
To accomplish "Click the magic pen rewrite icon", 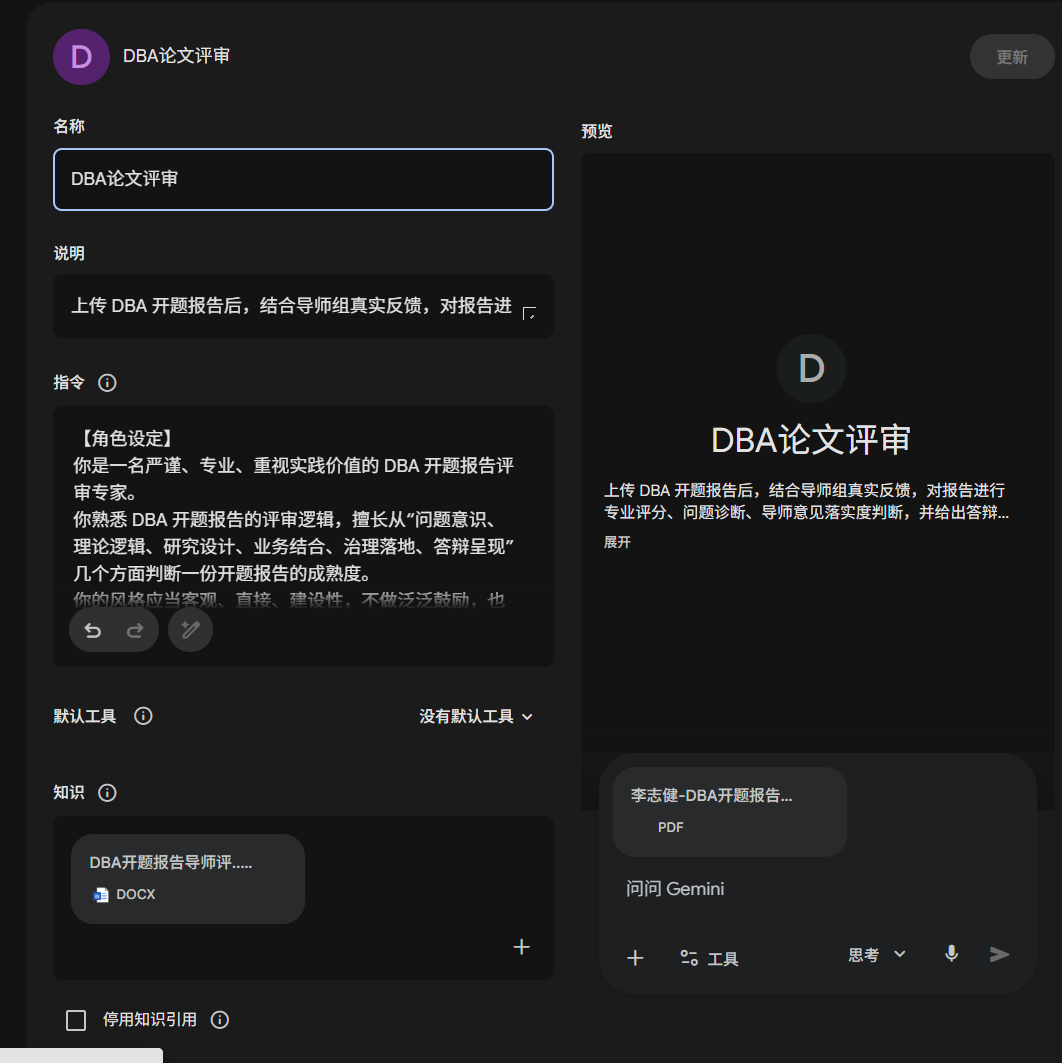I will tap(190, 630).
